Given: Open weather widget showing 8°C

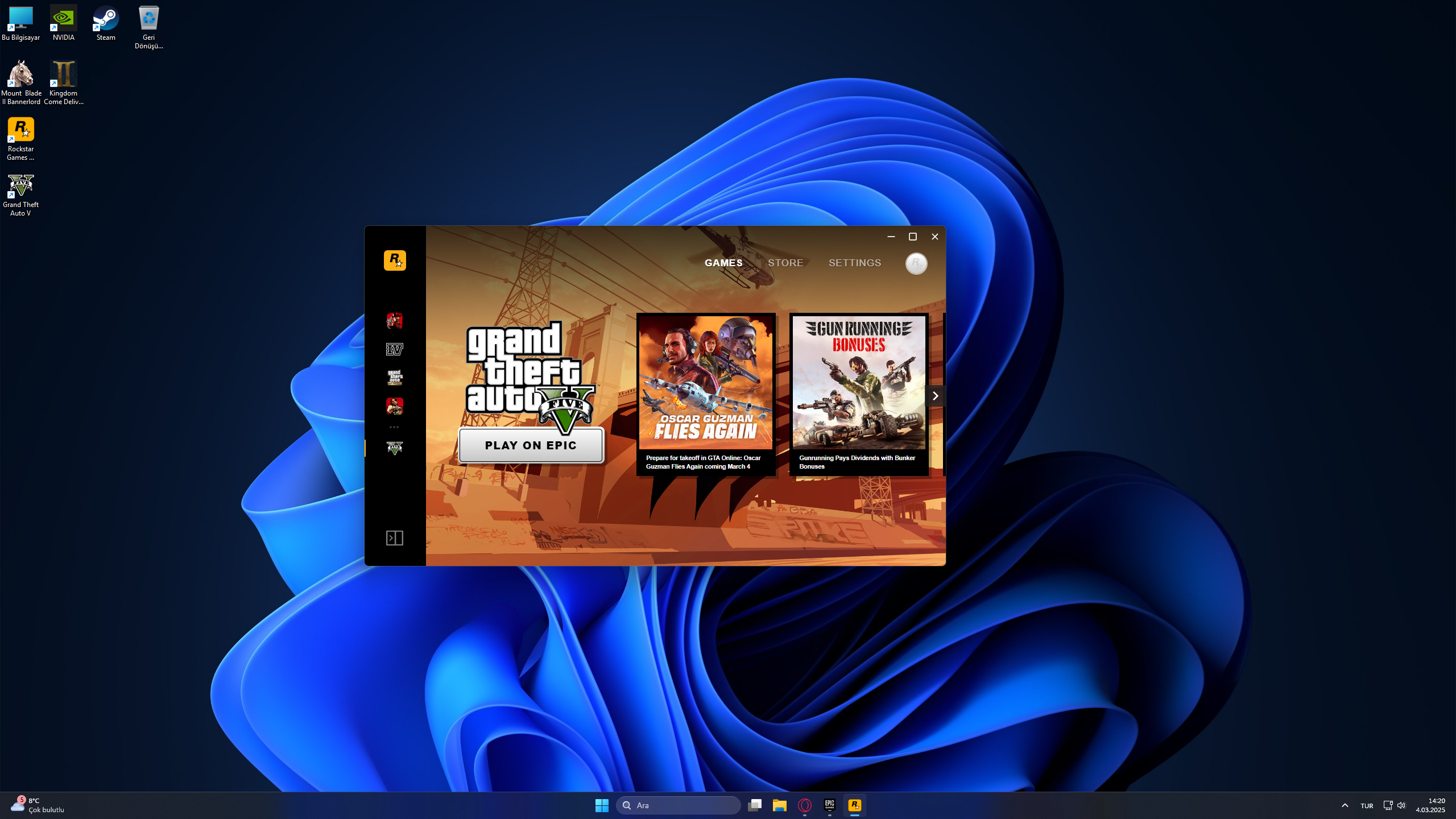Looking at the screenshot, I should [x=38, y=805].
